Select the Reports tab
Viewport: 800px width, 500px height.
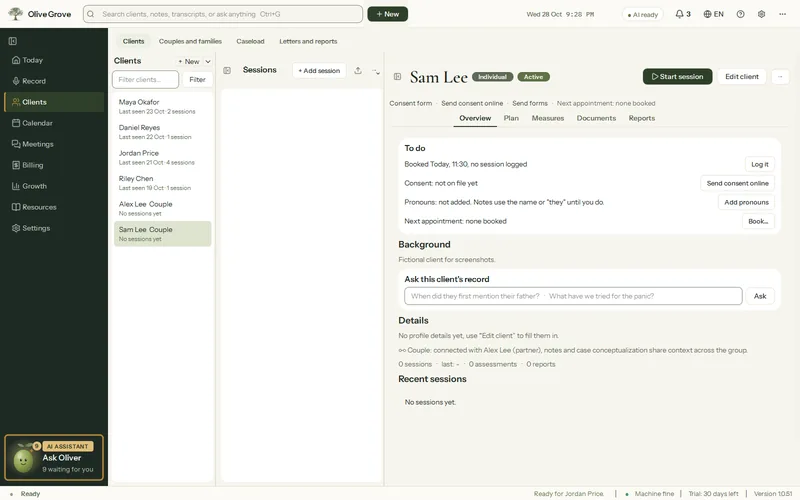(642, 118)
